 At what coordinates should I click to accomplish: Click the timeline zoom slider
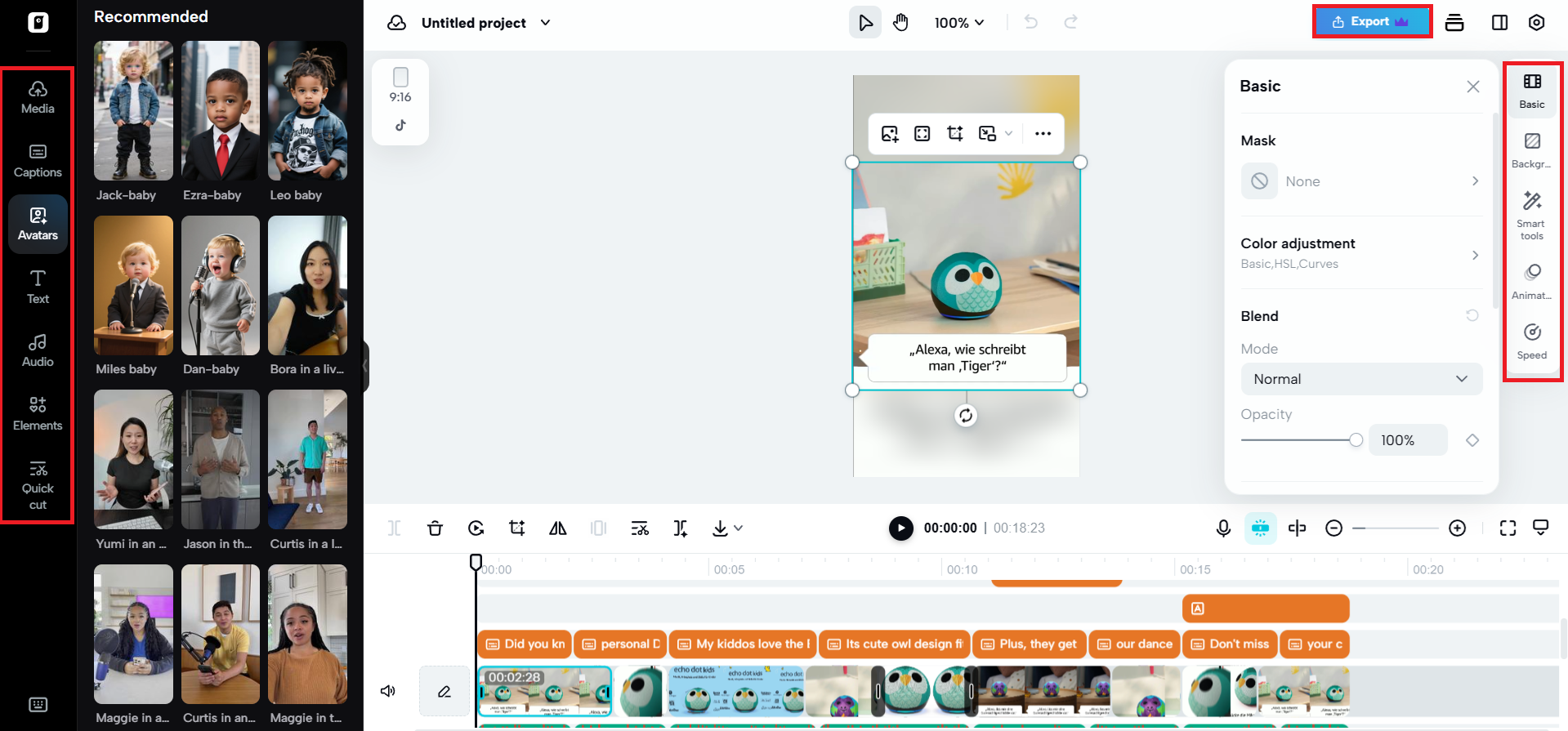coord(1395,528)
